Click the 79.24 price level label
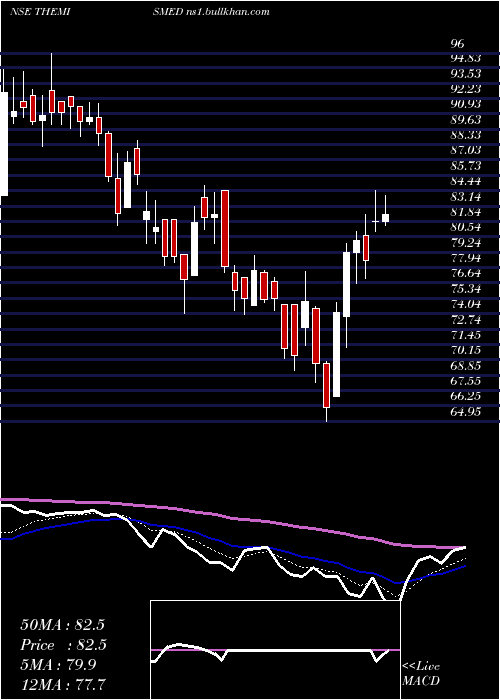Image resolution: width=500 pixels, height=700 pixels. click(x=466, y=242)
